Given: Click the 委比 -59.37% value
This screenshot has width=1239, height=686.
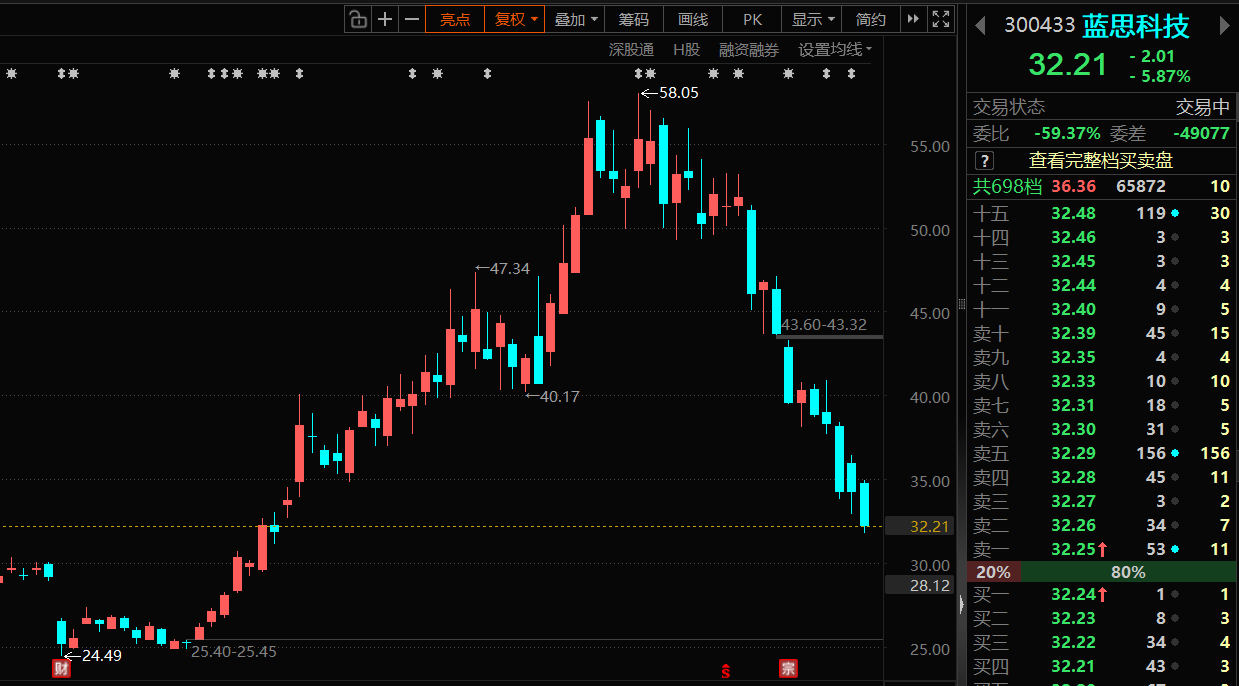Looking at the screenshot, I should pyautogui.click(x=1067, y=133).
